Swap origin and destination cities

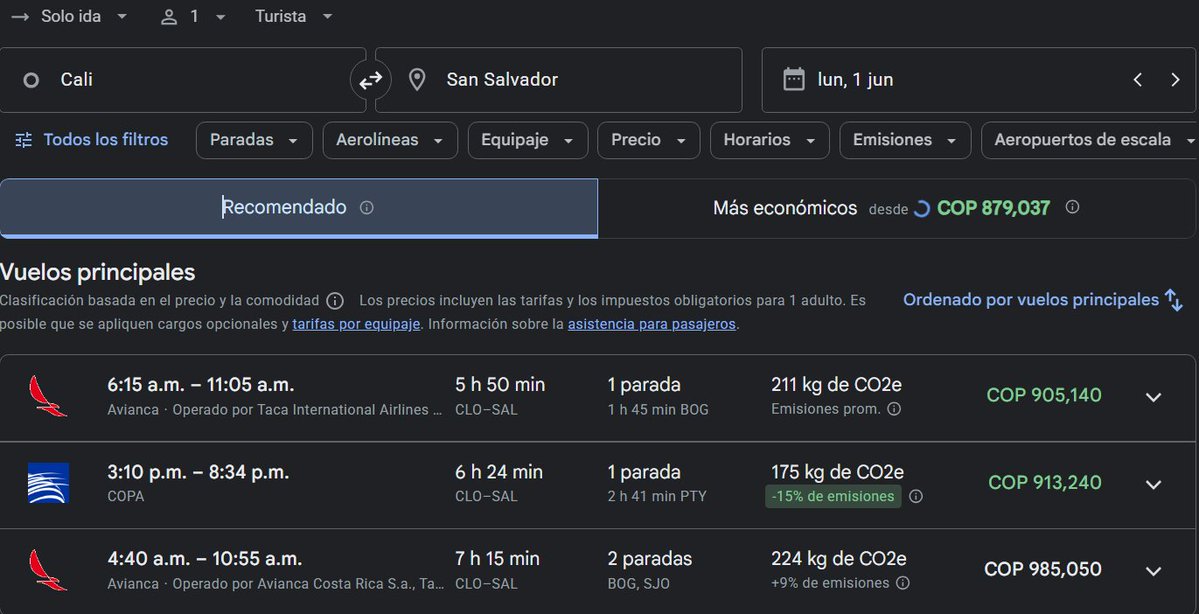coord(371,80)
